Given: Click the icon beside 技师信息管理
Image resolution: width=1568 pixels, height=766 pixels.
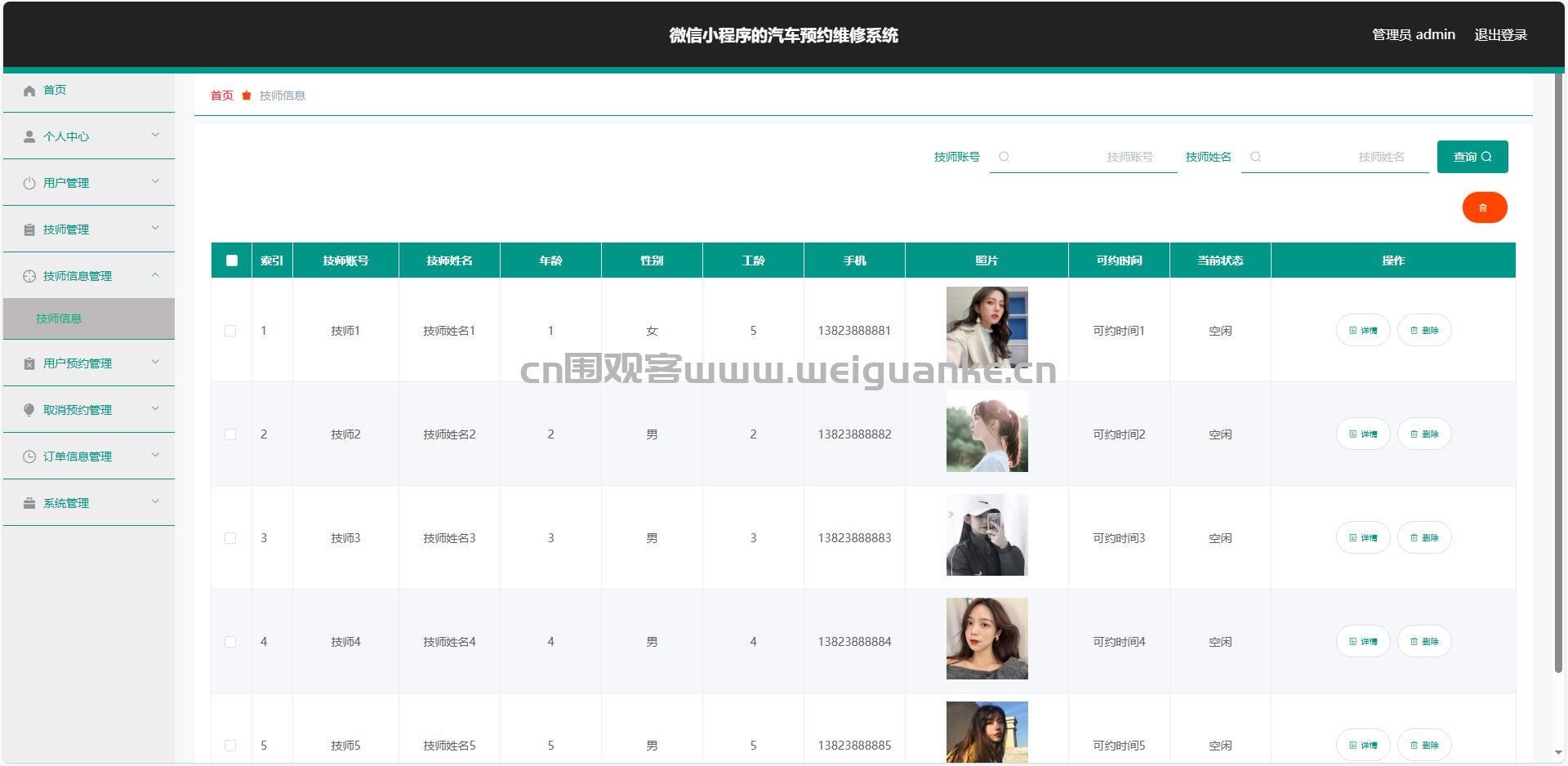Looking at the screenshot, I should [x=29, y=276].
